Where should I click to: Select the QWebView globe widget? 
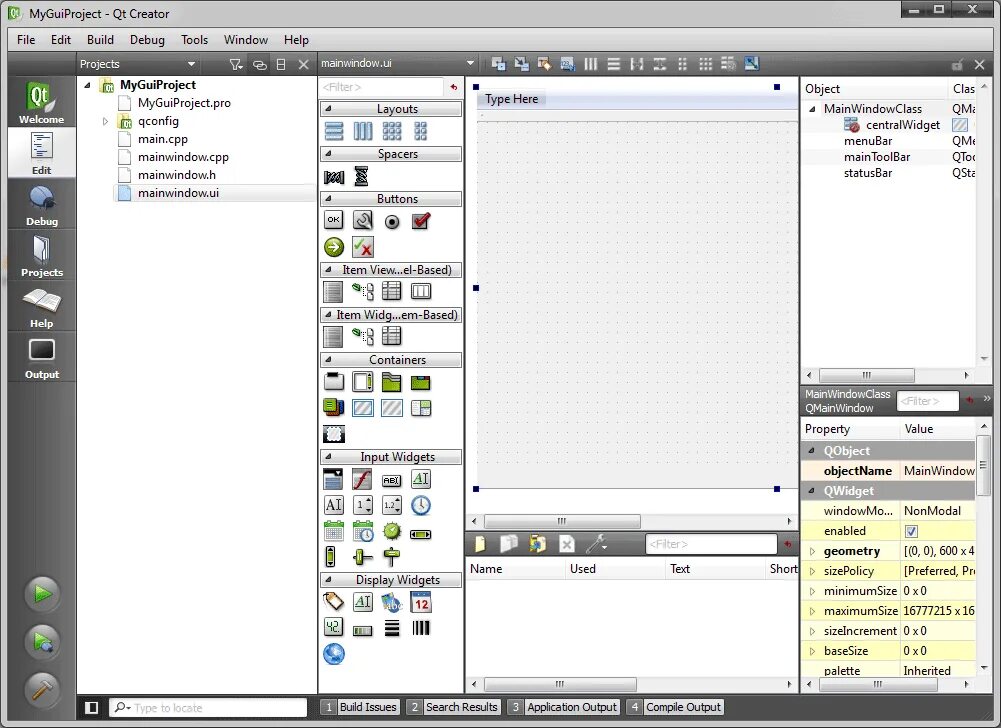[334, 654]
